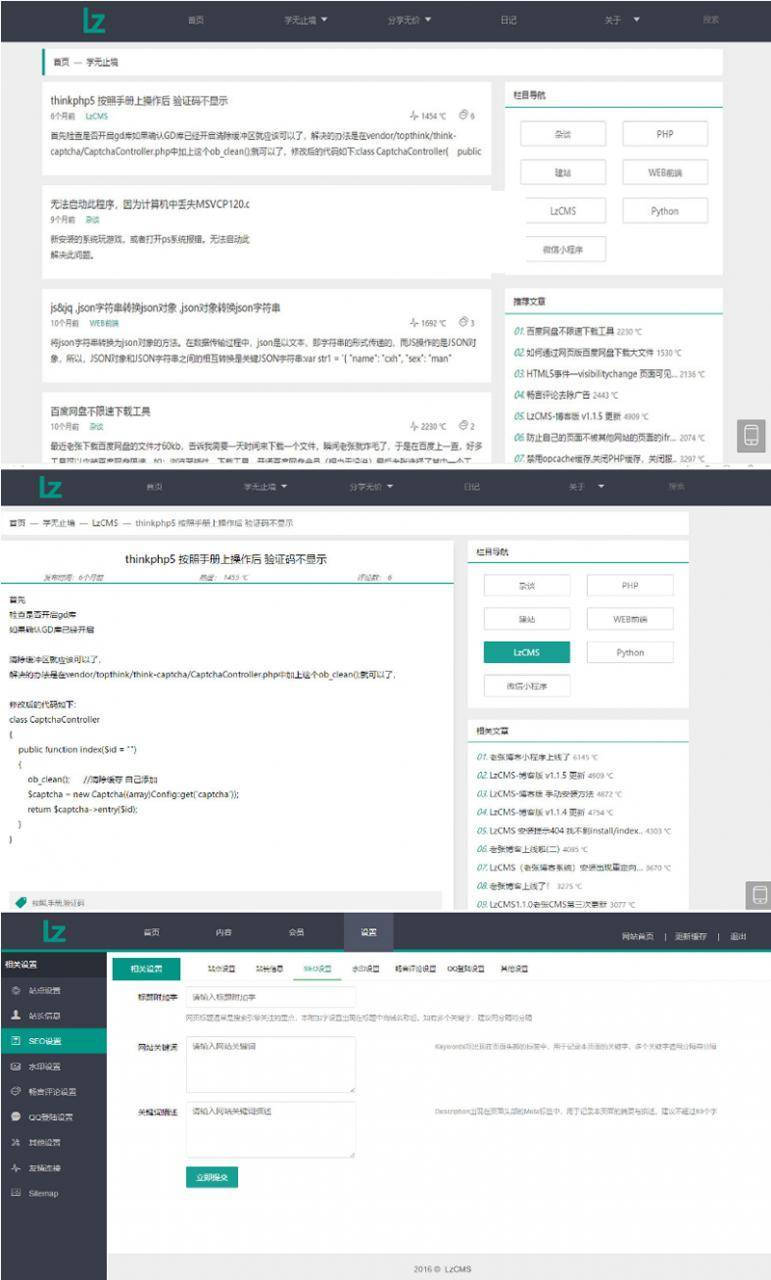The image size is (771, 1280).
Task: Select the 杂谈 category on the article page
Action: pyautogui.click(x=527, y=586)
